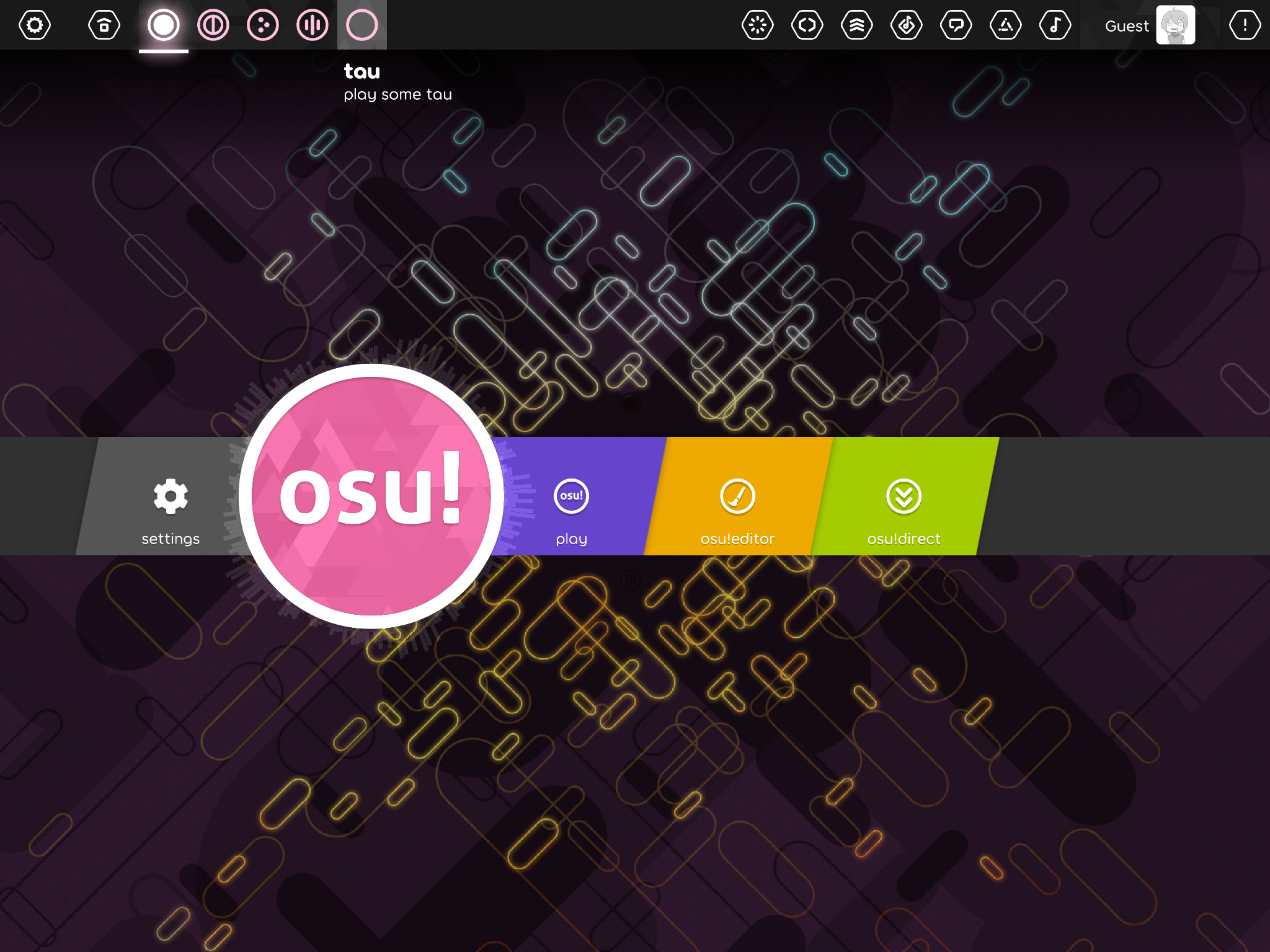Screen dimensions: 1270x952
Task: Open settings from the top toolbar gear icon
Action: point(35,25)
